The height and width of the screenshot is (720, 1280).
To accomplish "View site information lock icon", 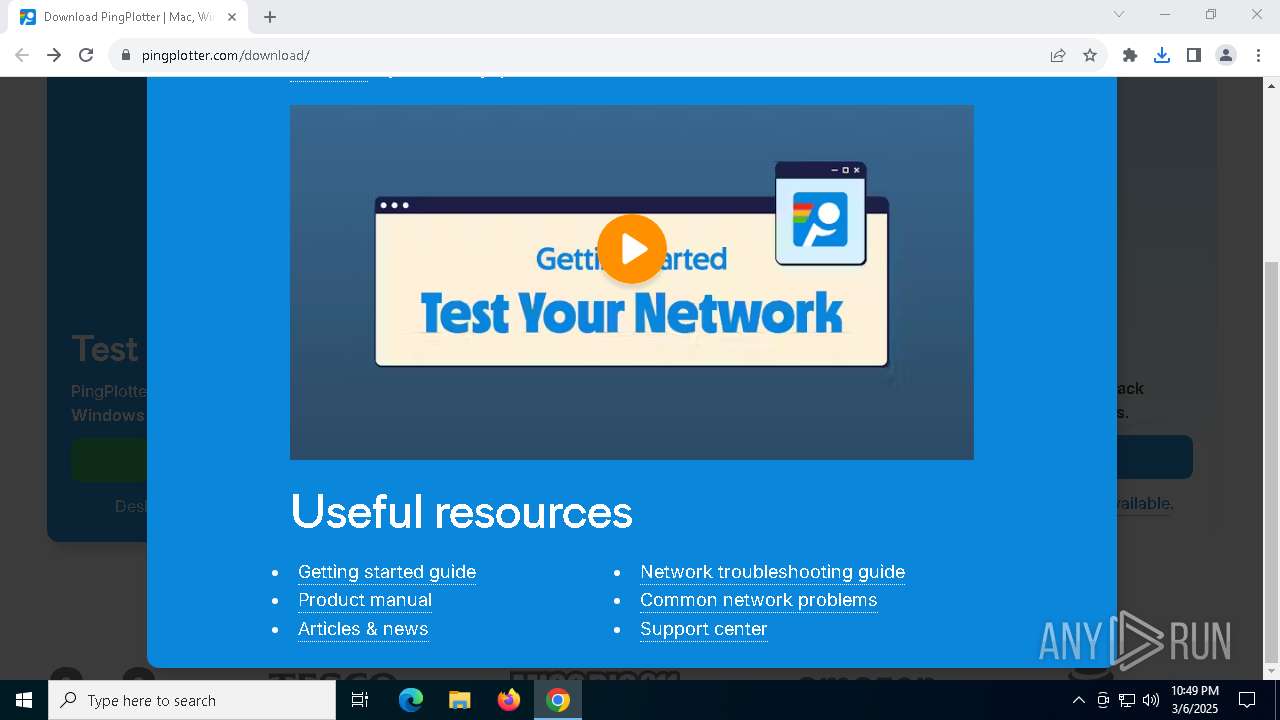I will 126,55.
